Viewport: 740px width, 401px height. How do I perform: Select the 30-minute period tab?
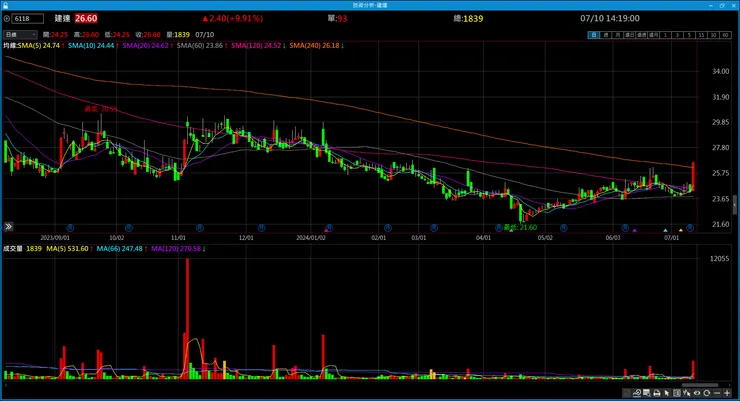714,35
